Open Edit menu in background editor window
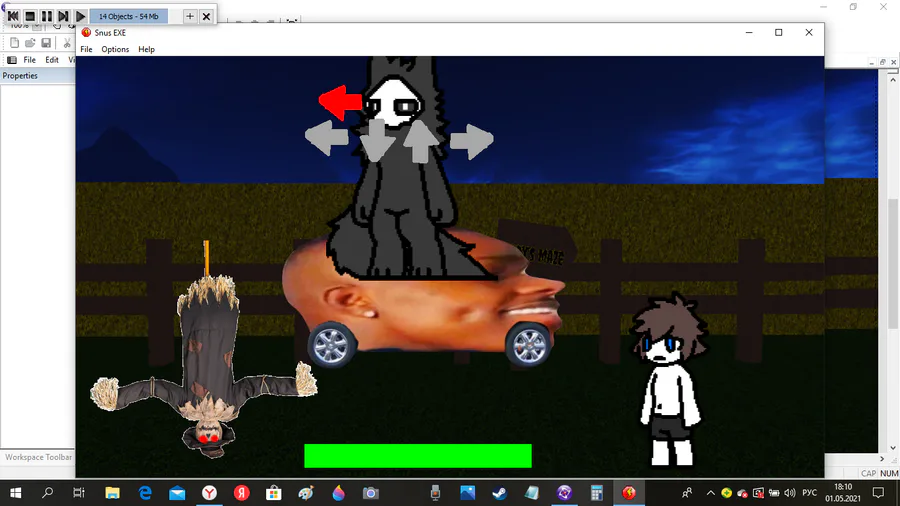The width and height of the screenshot is (900, 506). [52, 60]
